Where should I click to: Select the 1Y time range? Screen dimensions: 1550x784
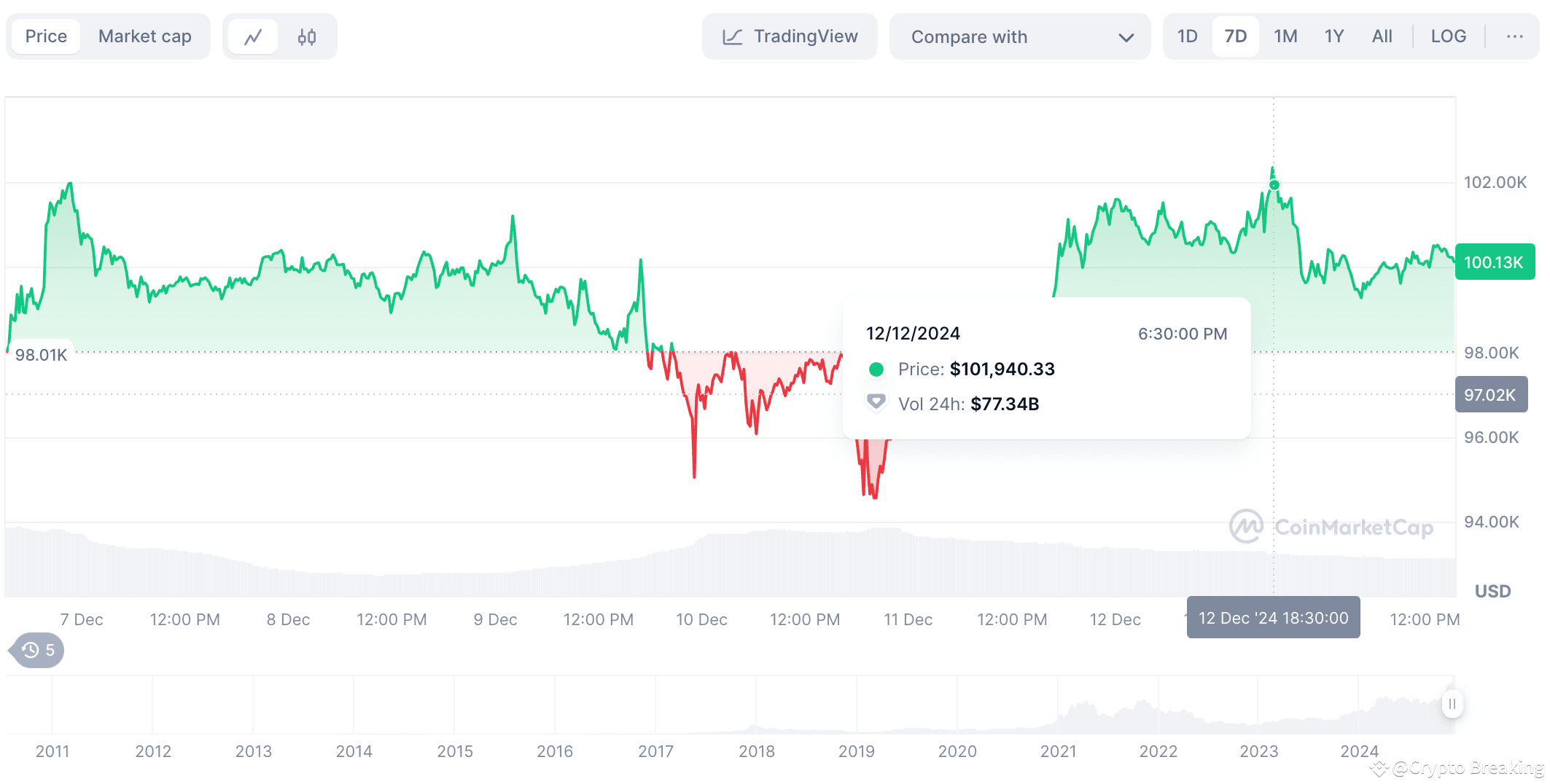(1333, 37)
